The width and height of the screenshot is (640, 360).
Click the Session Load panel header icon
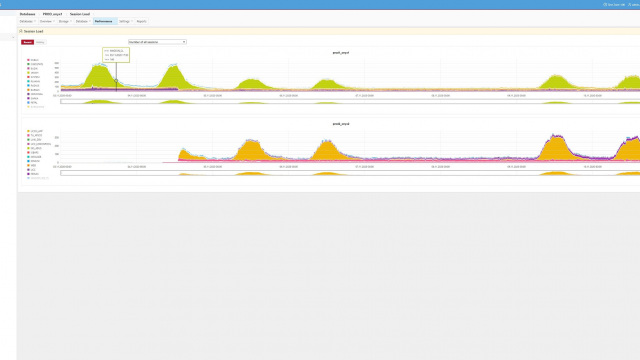(21, 31)
